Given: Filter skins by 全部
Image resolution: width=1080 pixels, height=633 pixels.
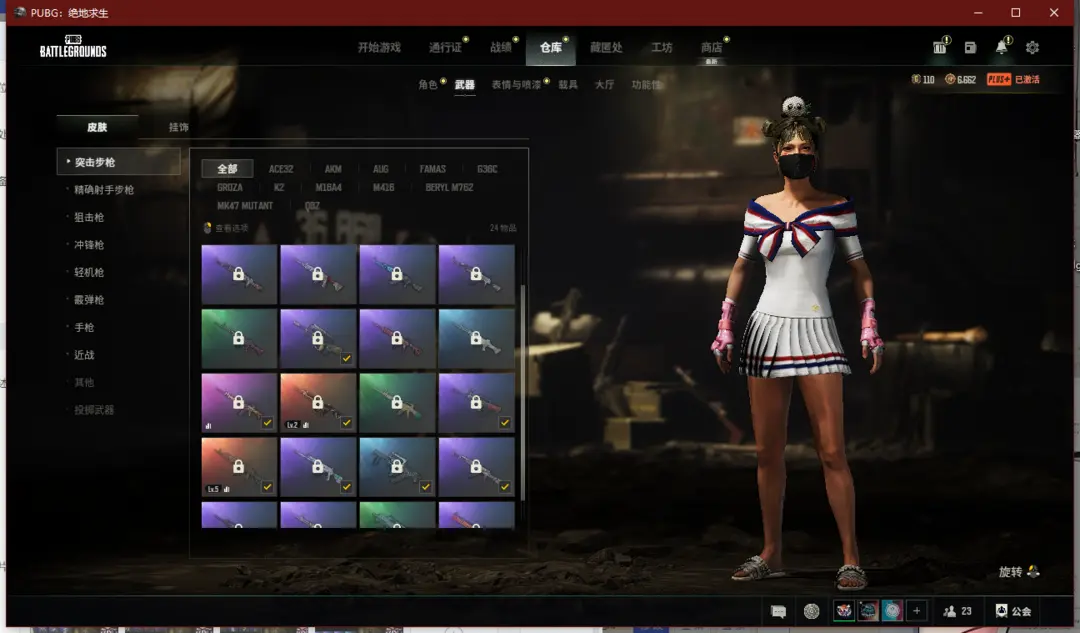Looking at the screenshot, I should [x=227, y=169].
